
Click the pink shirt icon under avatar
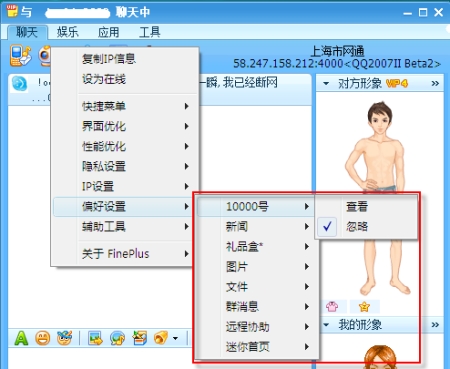click(x=332, y=306)
